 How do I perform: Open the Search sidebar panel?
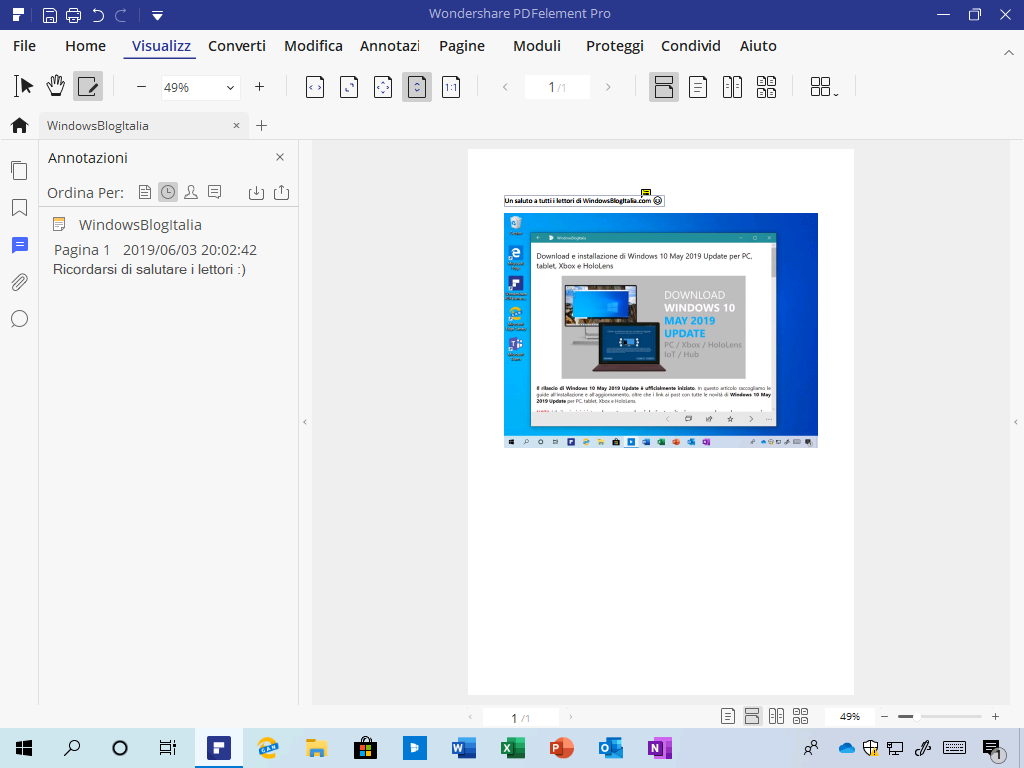coord(20,319)
